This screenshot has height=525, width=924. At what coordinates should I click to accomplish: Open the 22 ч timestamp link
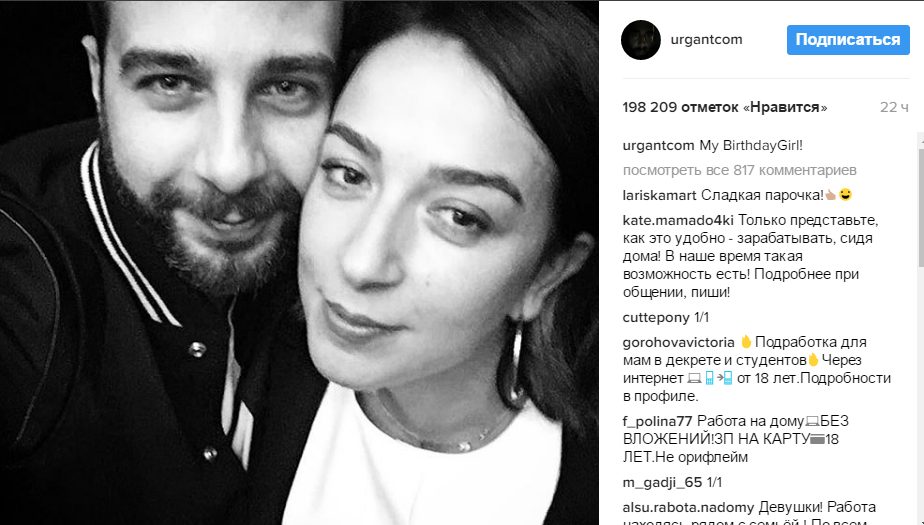click(x=894, y=107)
